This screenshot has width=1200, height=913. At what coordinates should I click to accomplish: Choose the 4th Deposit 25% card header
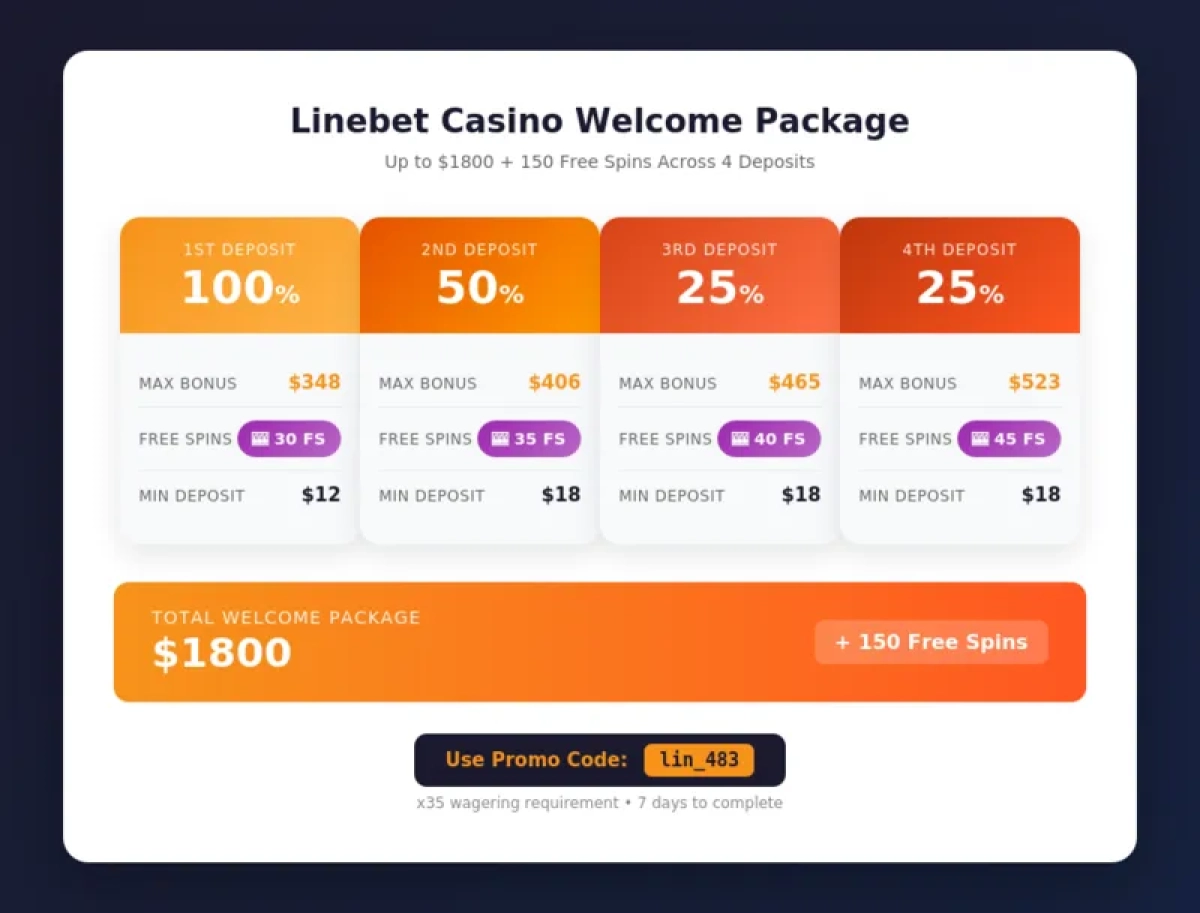960,275
